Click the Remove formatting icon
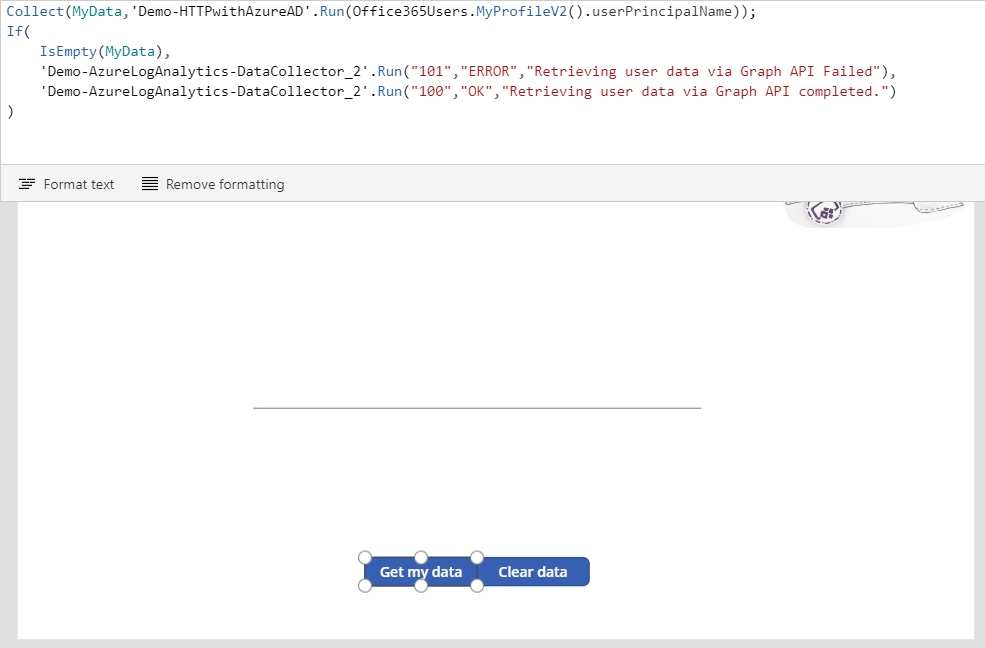 coord(151,183)
